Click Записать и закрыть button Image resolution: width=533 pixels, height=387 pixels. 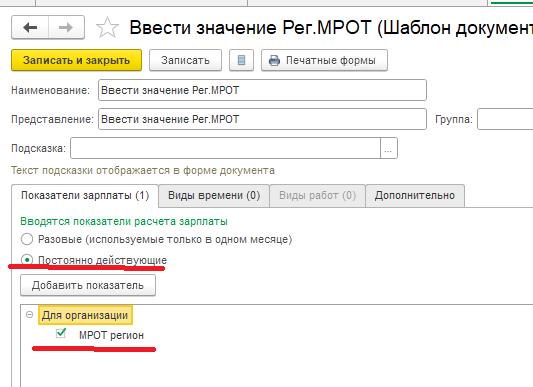point(76,60)
